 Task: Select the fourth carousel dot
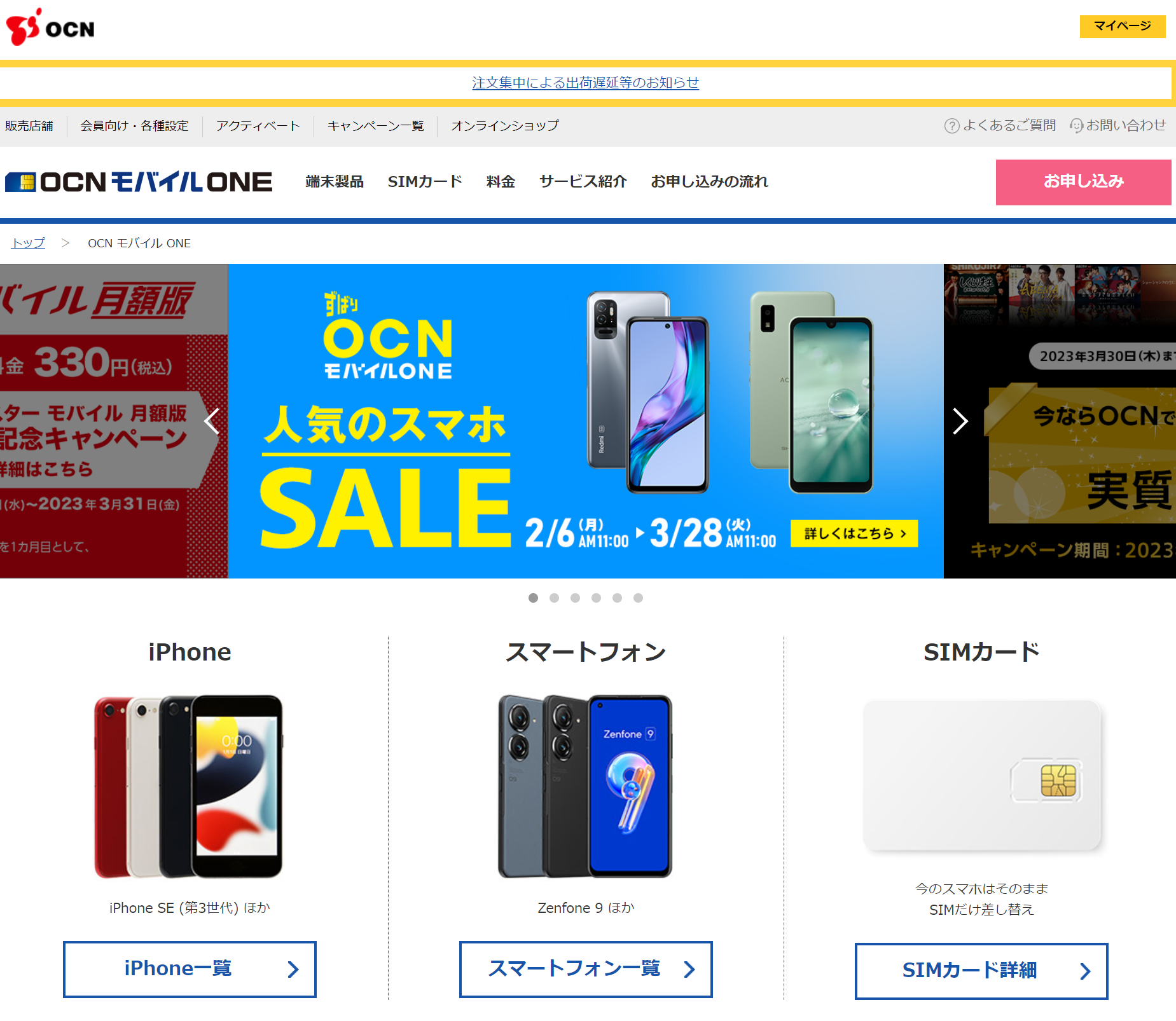[596, 598]
